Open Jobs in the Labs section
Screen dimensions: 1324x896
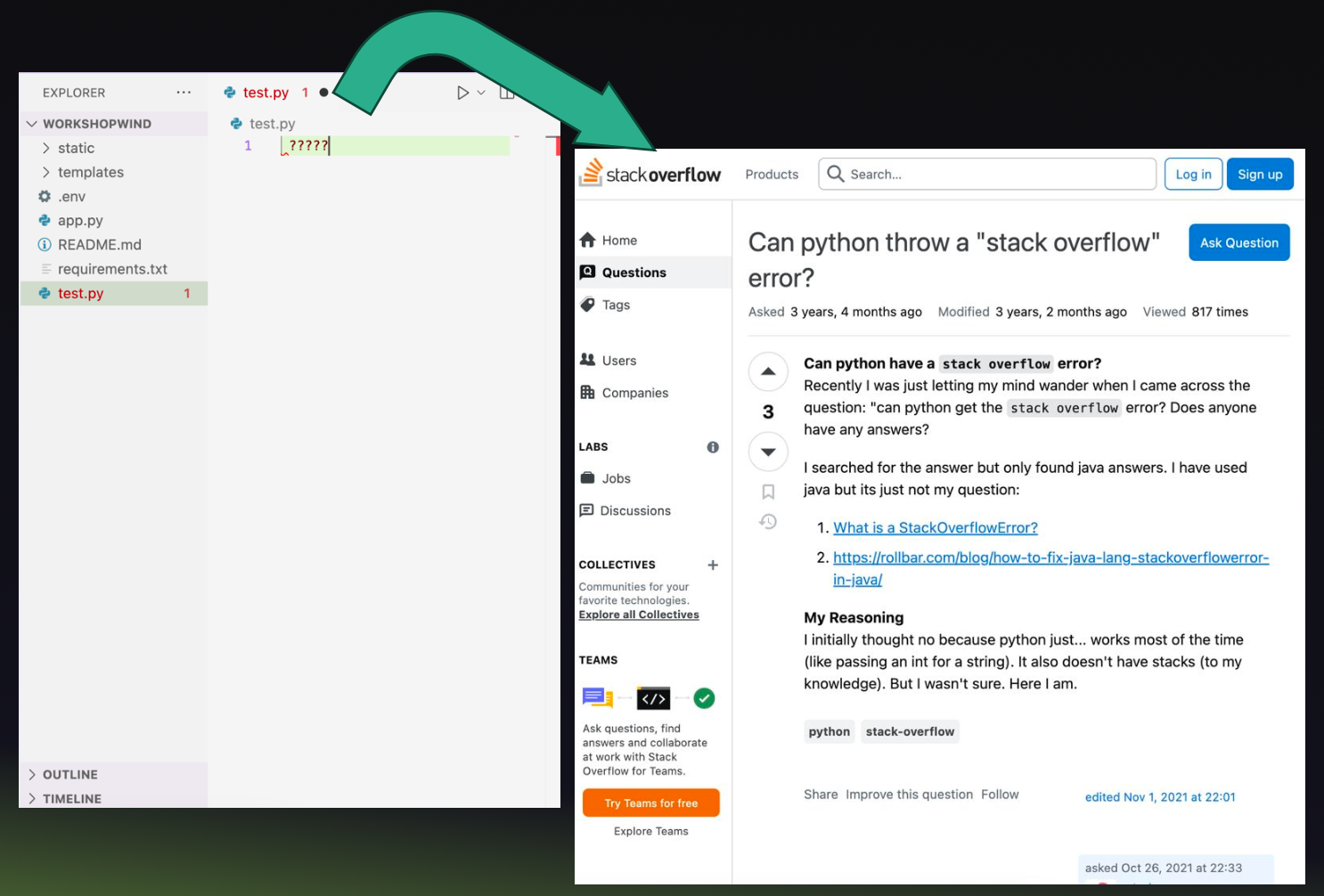616,478
